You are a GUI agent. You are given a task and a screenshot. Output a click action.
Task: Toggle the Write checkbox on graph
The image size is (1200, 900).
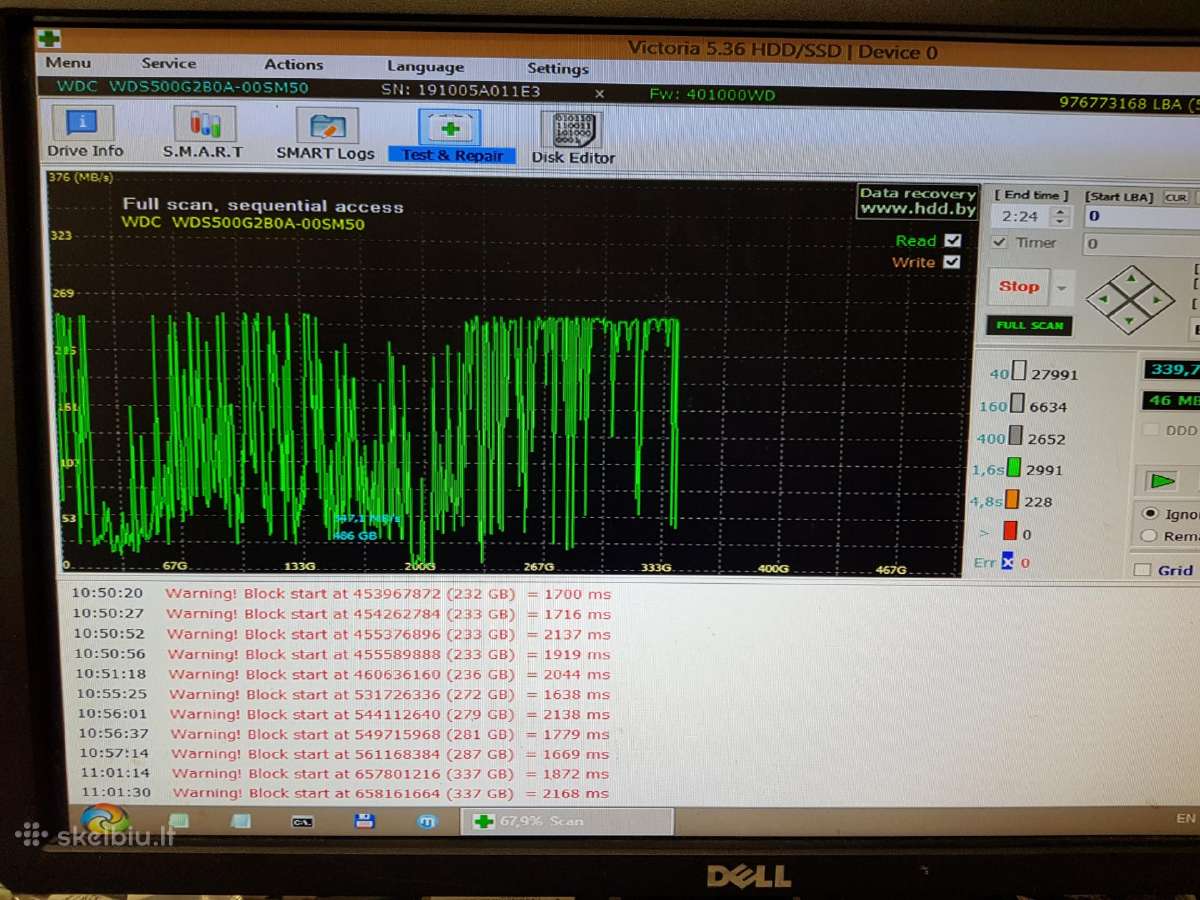pos(951,262)
